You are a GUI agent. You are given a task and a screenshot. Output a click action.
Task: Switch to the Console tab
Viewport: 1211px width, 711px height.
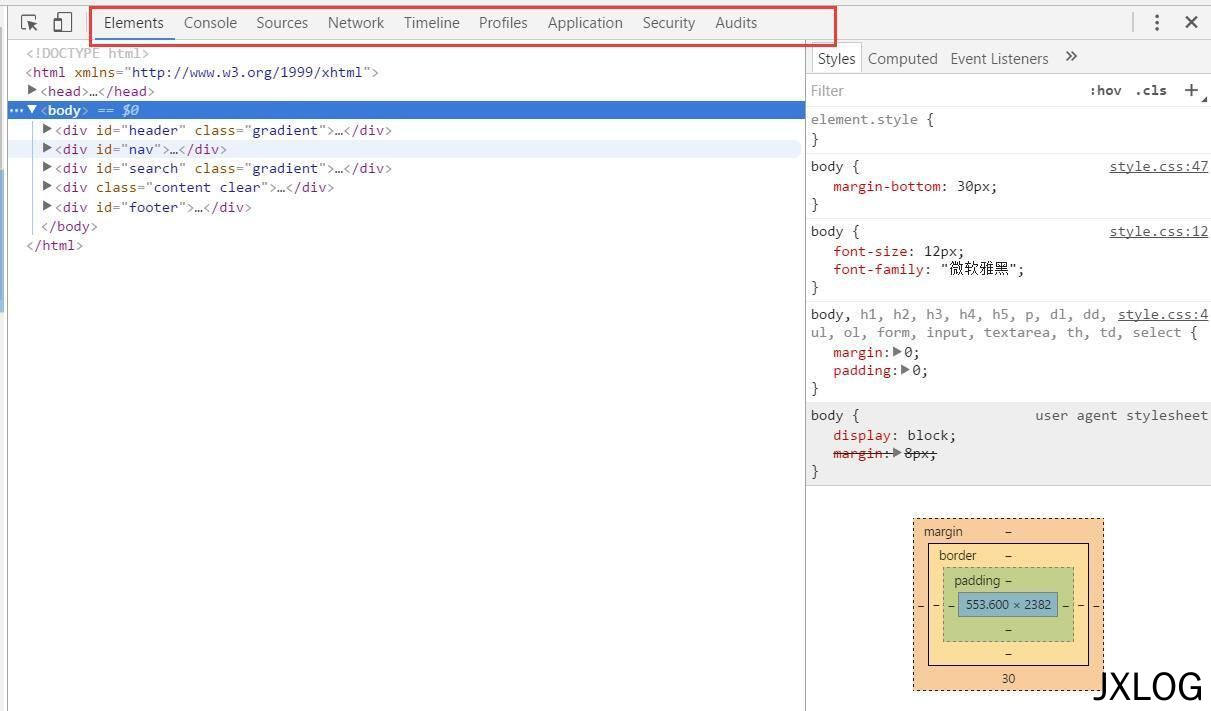click(x=210, y=22)
